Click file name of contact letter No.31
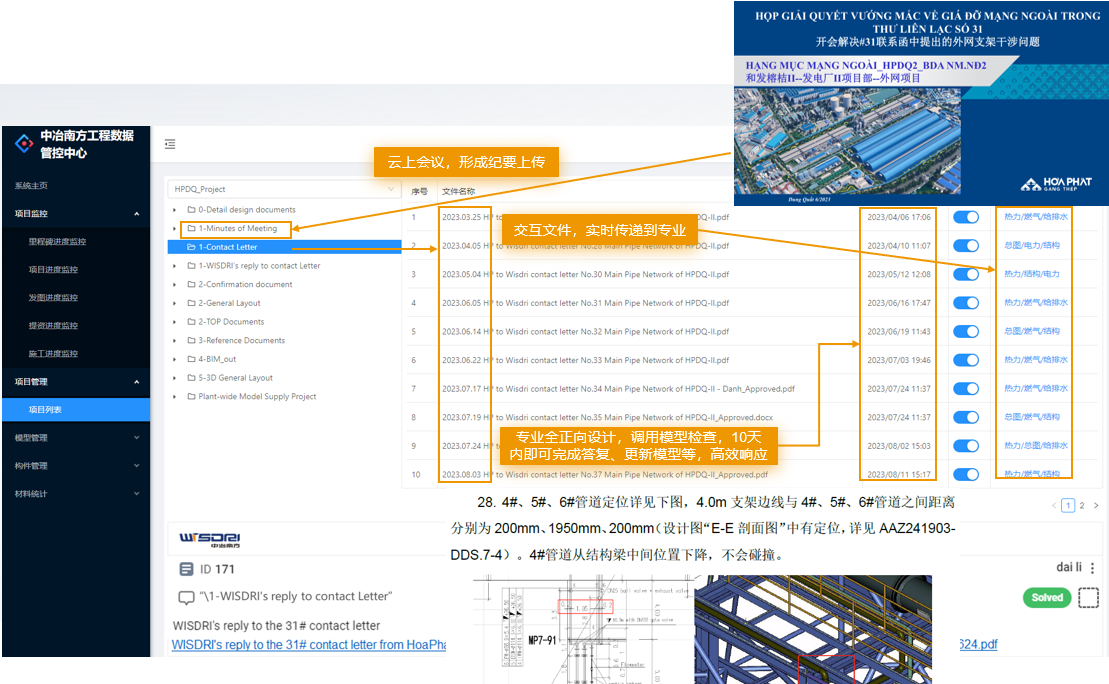 pyautogui.click(x=586, y=303)
